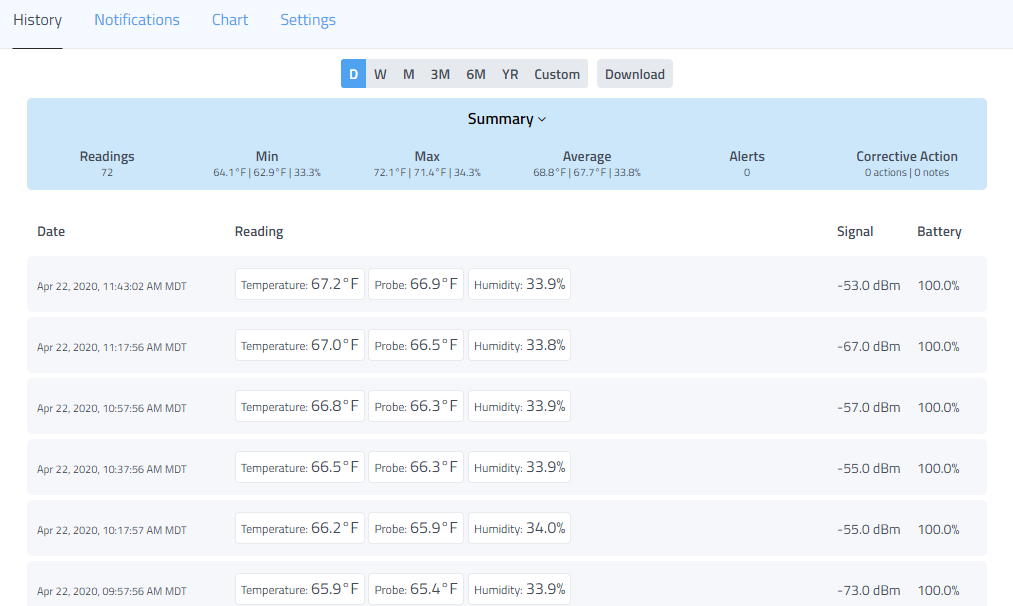Open the 0 notes link
The image size is (1013, 606).
(x=932, y=173)
